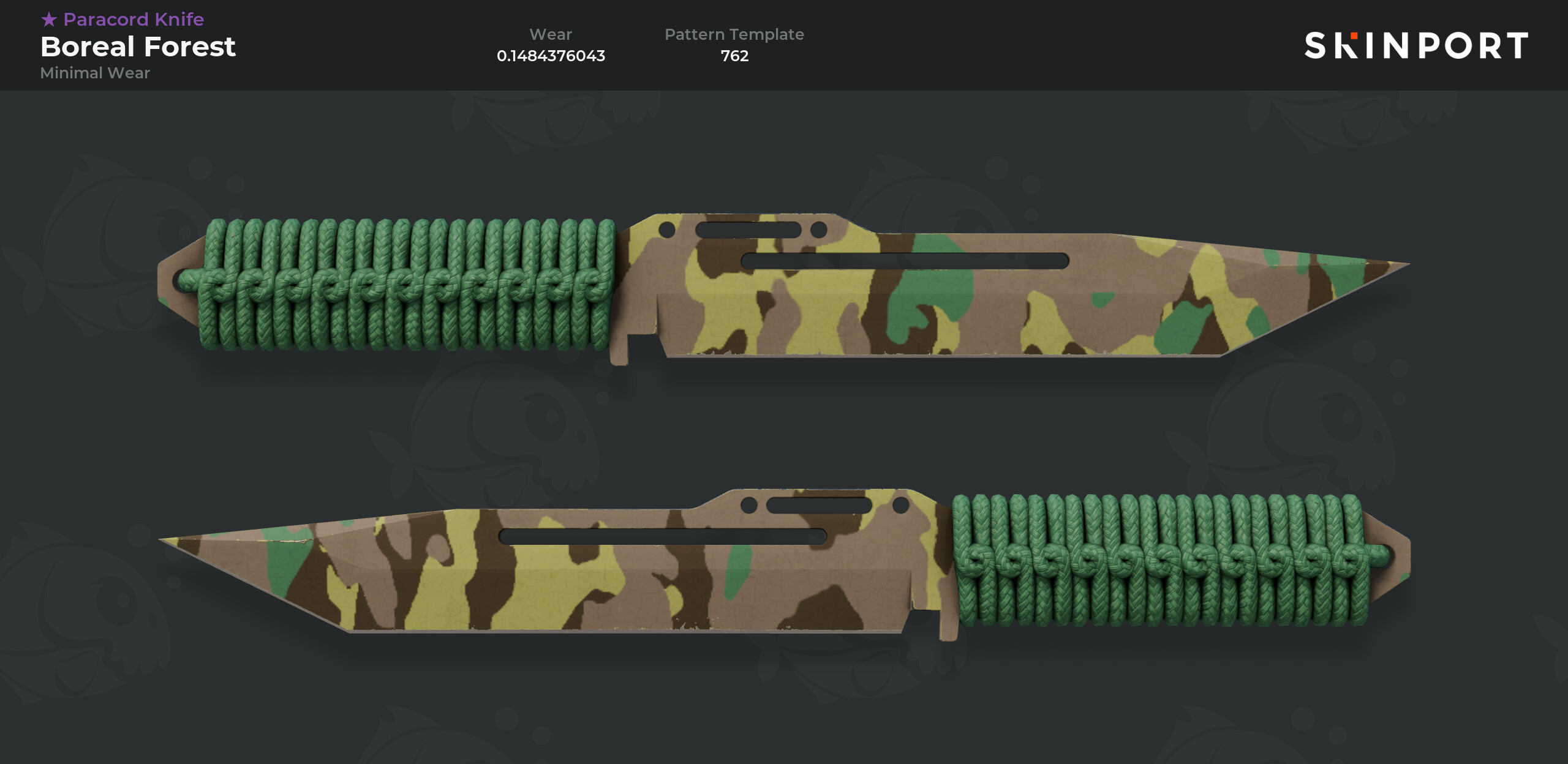This screenshot has width=1568, height=764.
Task: Select the pattern template number 762
Action: (x=734, y=56)
